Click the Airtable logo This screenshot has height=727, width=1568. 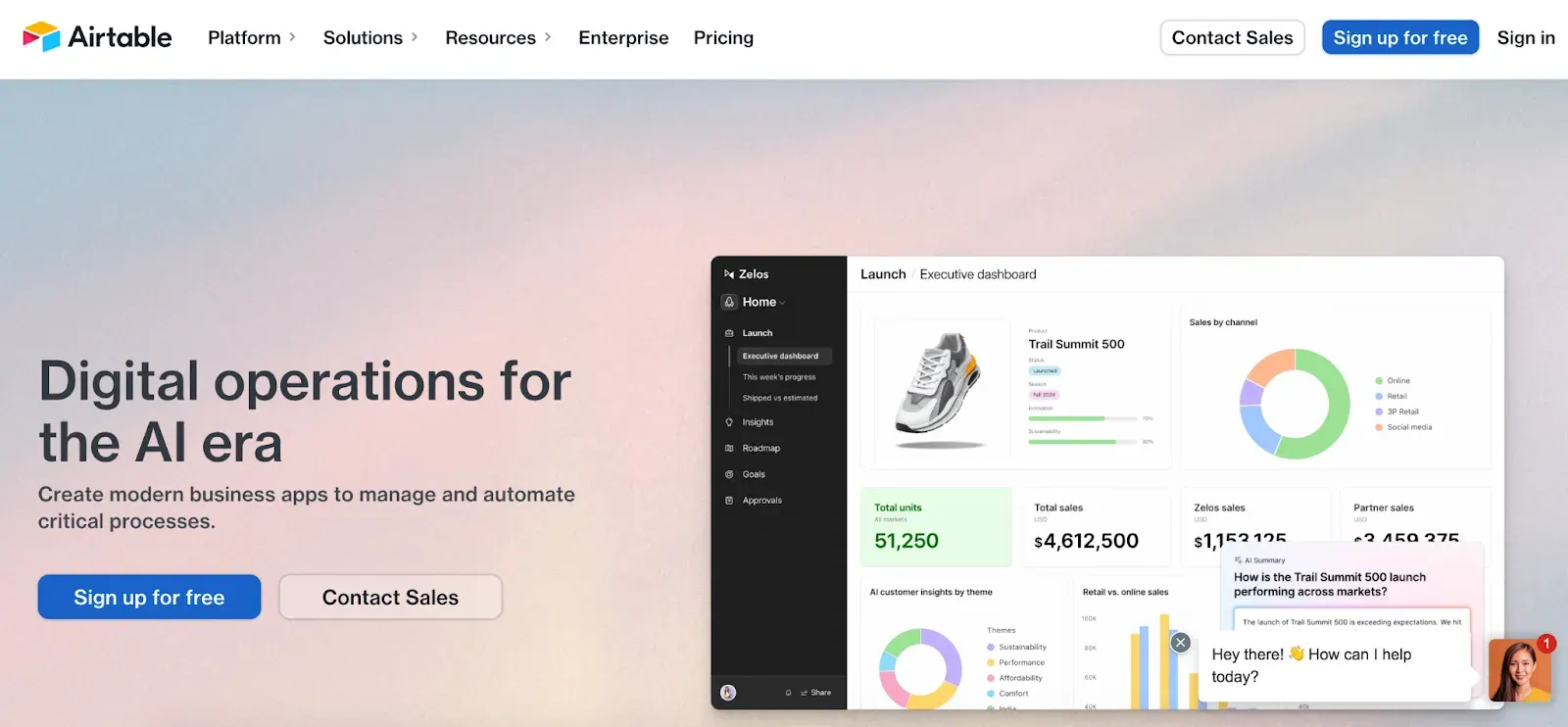[97, 37]
